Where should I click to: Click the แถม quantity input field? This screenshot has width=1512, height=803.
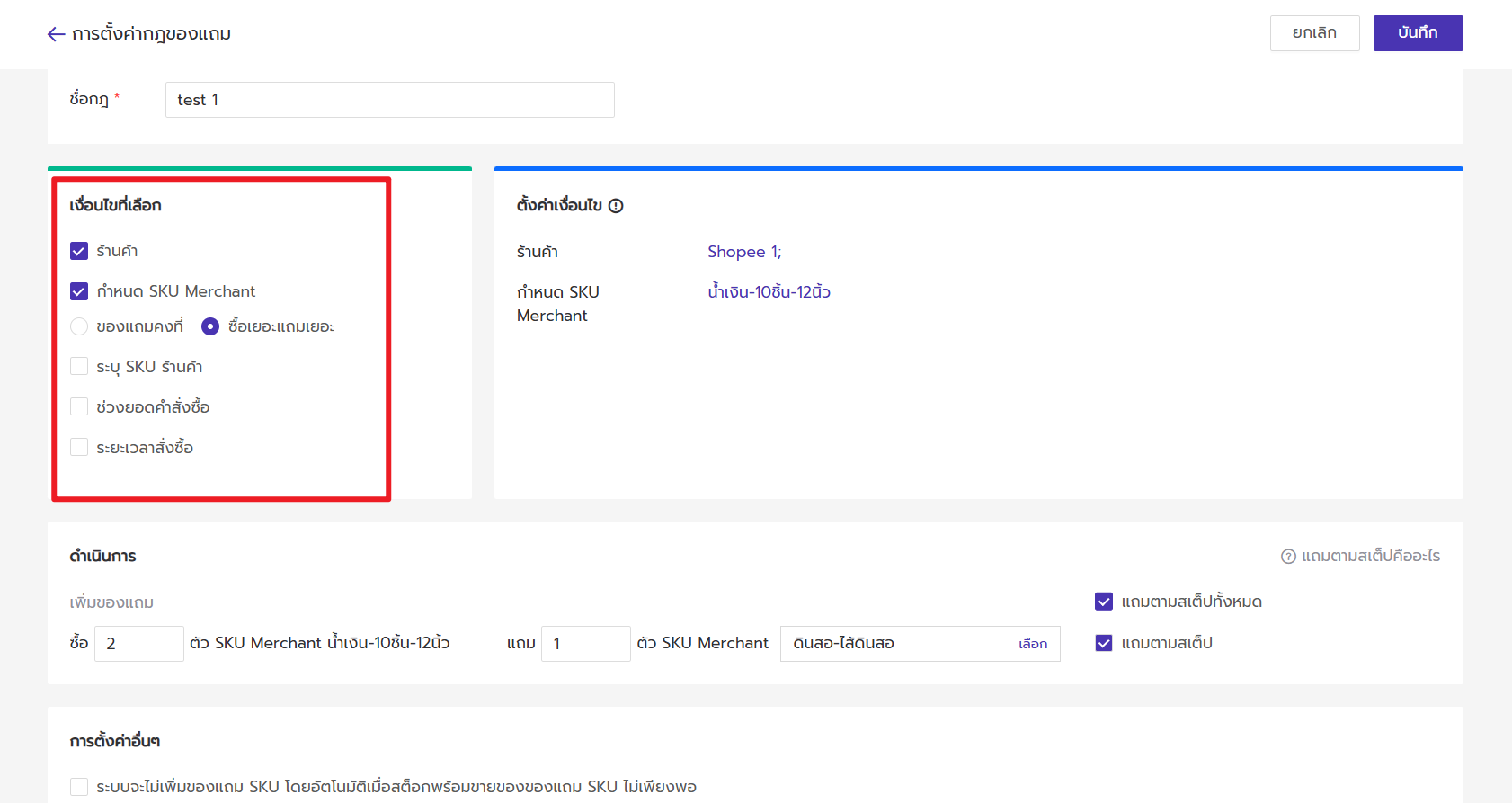point(585,644)
